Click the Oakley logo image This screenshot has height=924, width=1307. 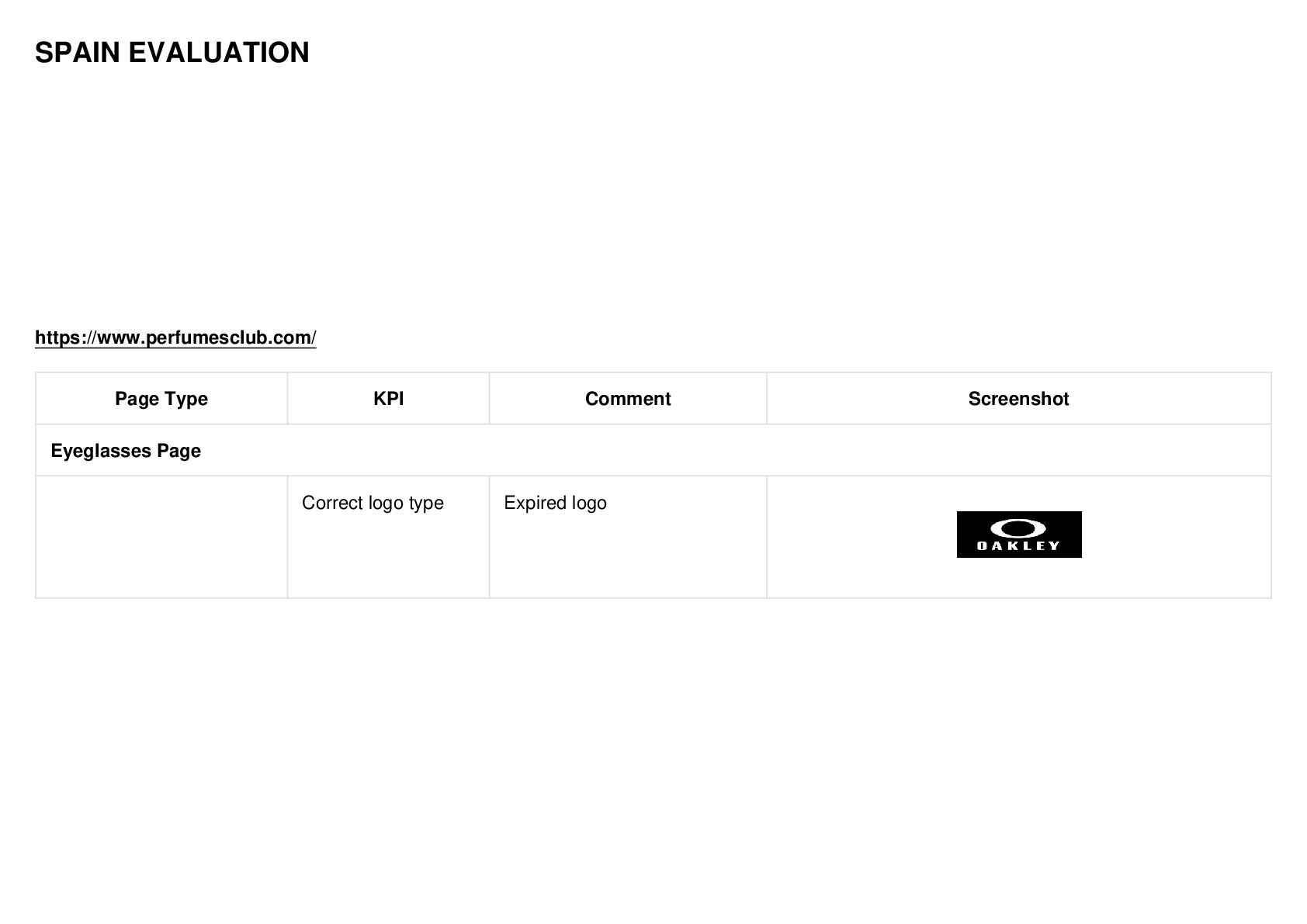pyautogui.click(x=1019, y=535)
